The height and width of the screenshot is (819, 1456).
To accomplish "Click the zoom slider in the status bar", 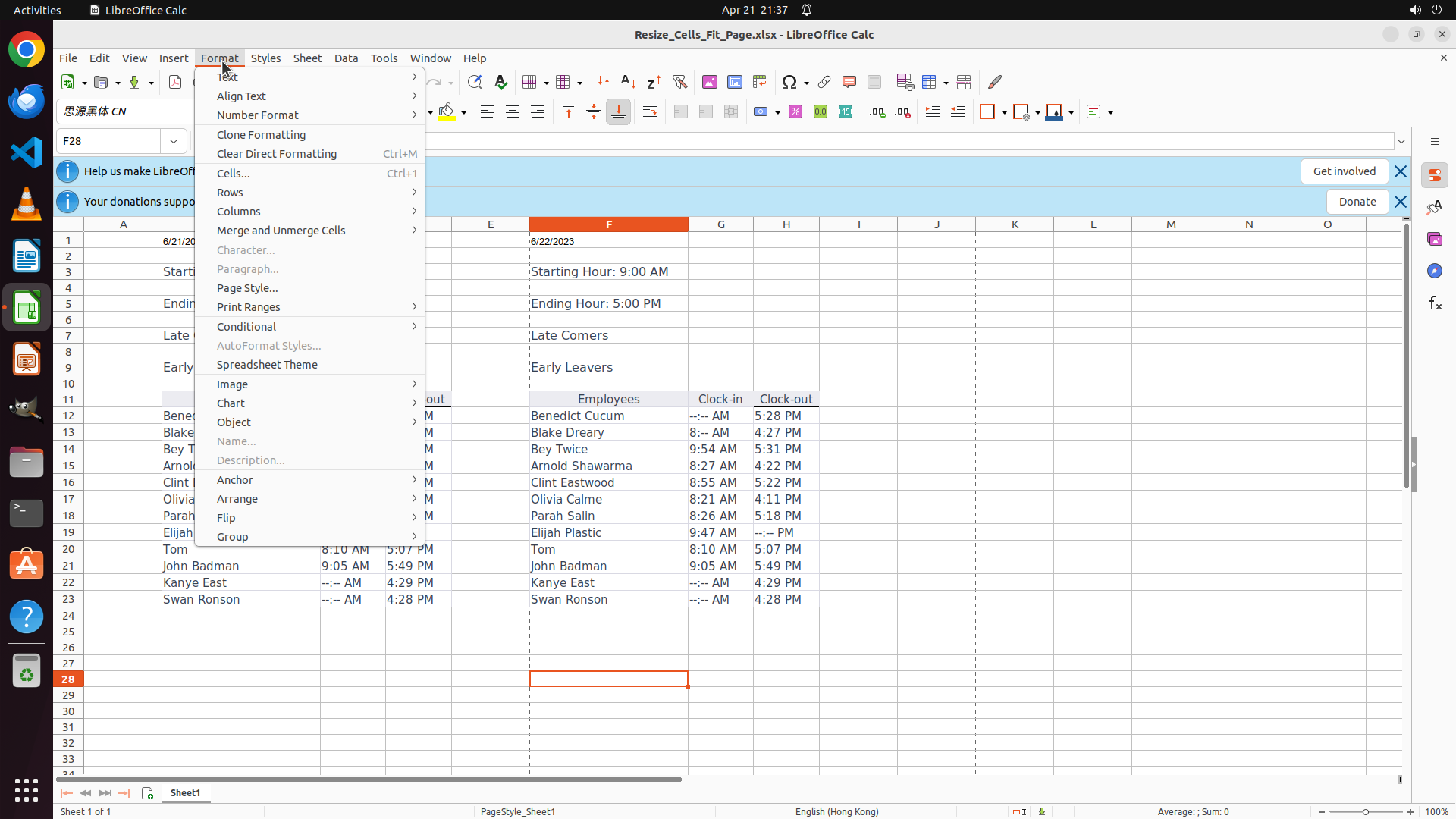I will pos(1366,812).
